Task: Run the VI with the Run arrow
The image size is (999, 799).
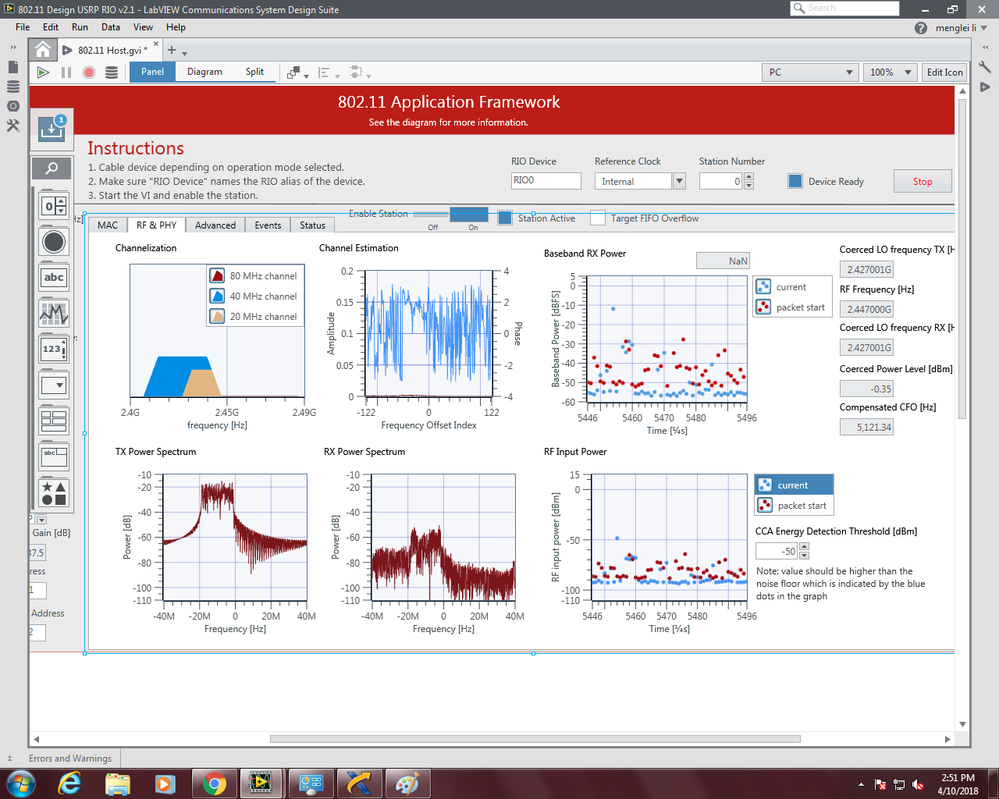Action: click(x=43, y=72)
